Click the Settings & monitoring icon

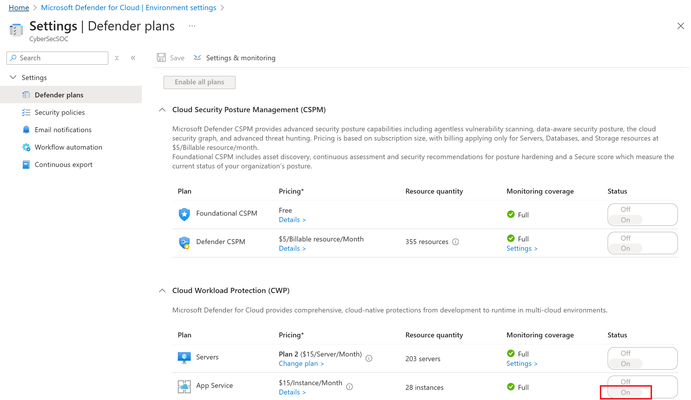tap(197, 58)
